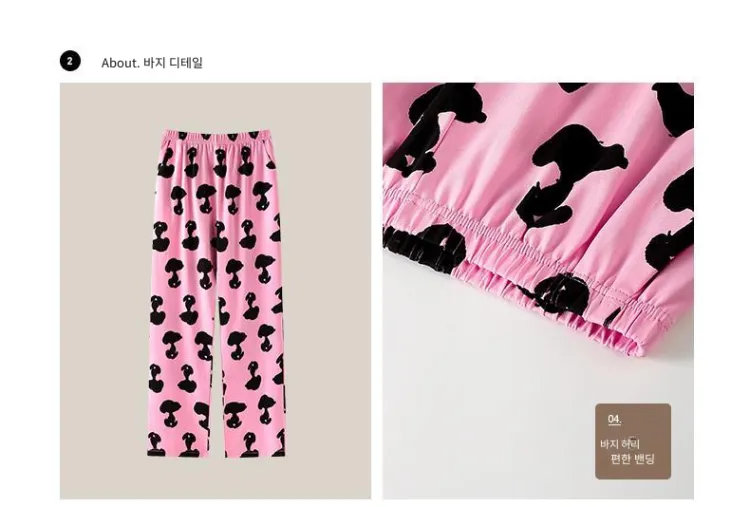
Task: Click the brown 04 caption box
Action: tap(633, 441)
